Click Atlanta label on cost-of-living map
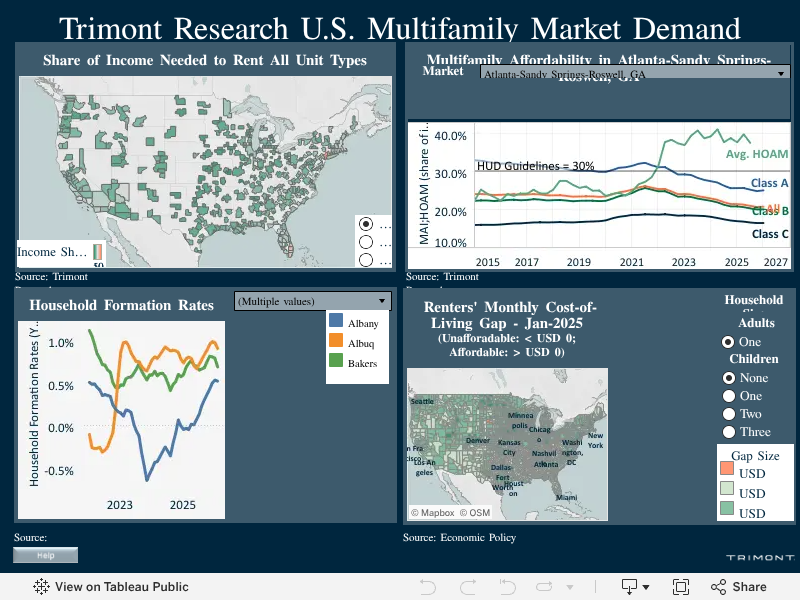The height and width of the screenshot is (600, 800). 546,464
